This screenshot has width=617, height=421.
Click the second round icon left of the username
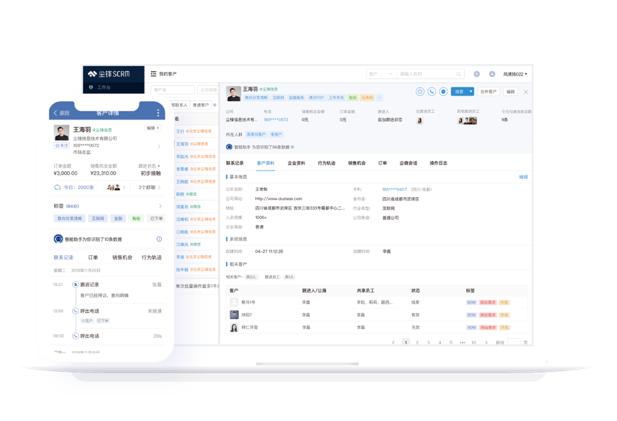[492, 74]
